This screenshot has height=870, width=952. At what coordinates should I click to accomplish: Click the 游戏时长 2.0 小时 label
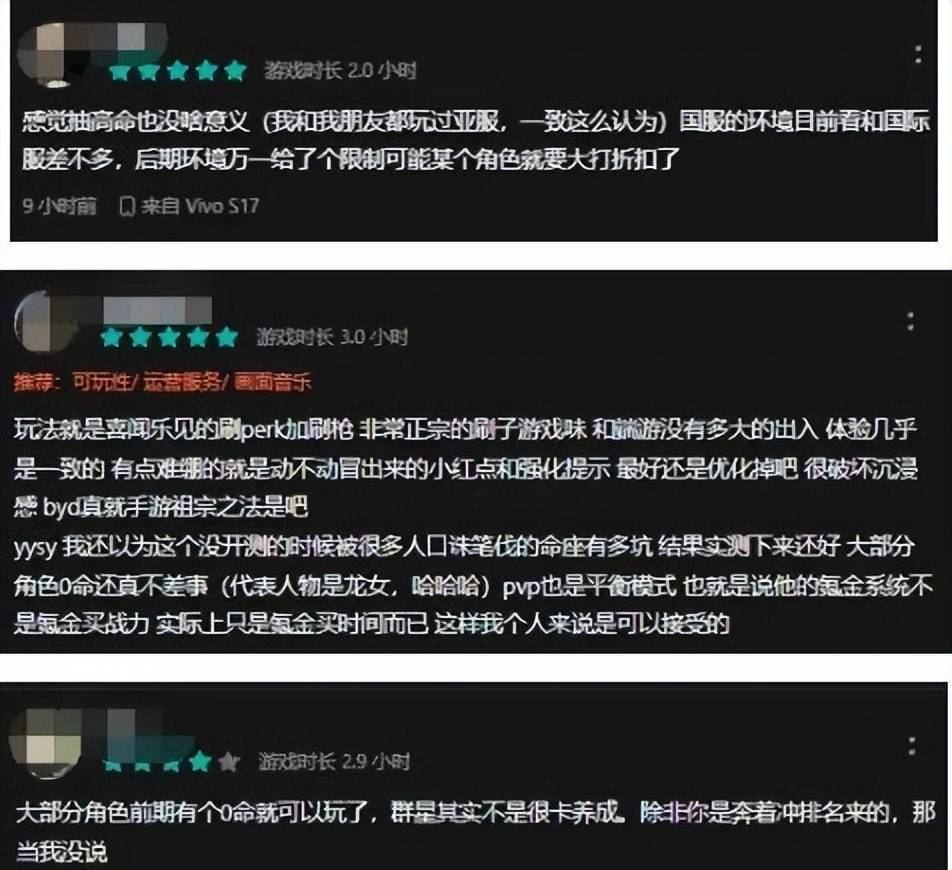[340, 71]
